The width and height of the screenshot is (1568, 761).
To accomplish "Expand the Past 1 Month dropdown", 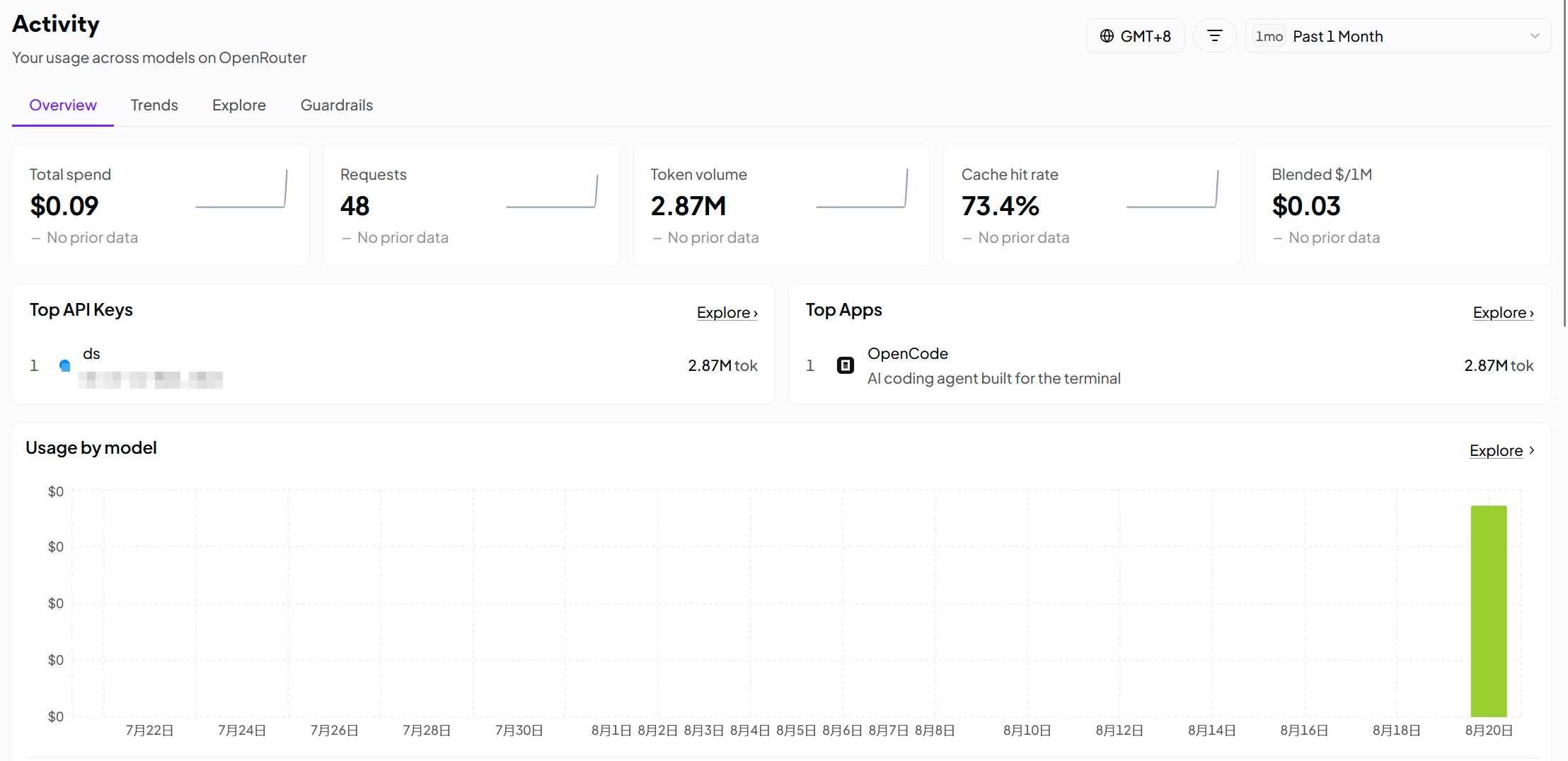I will (1398, 36).
